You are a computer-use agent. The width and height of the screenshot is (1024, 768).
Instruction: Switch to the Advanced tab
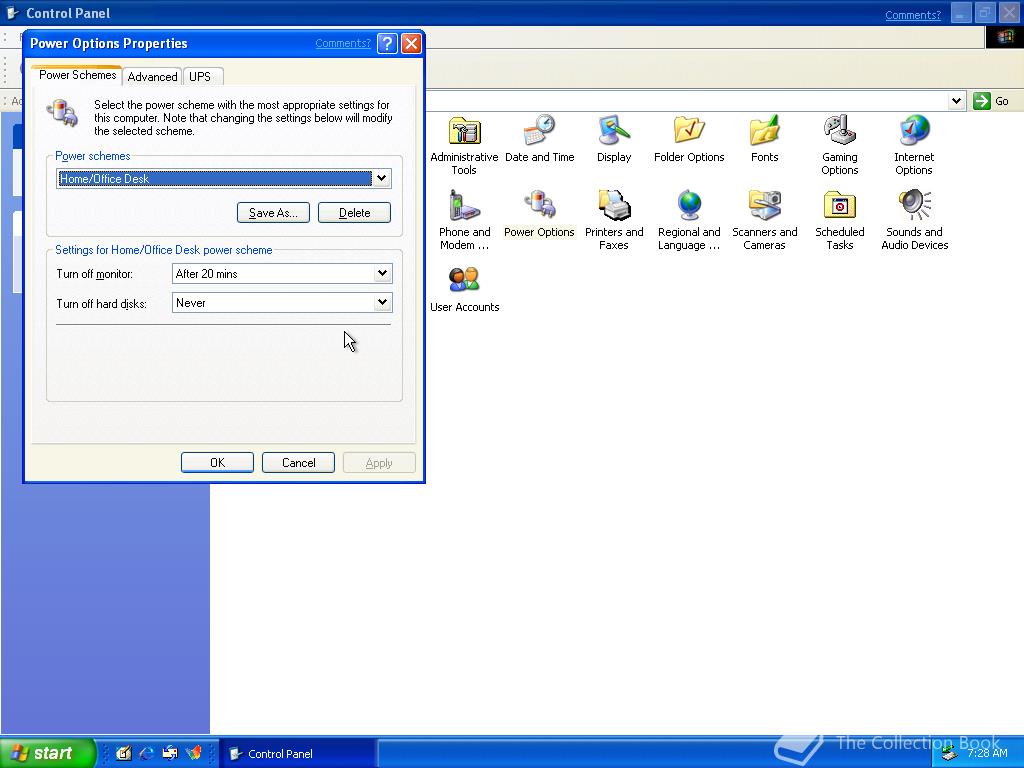pyautogui.click(x=152, y=76)
